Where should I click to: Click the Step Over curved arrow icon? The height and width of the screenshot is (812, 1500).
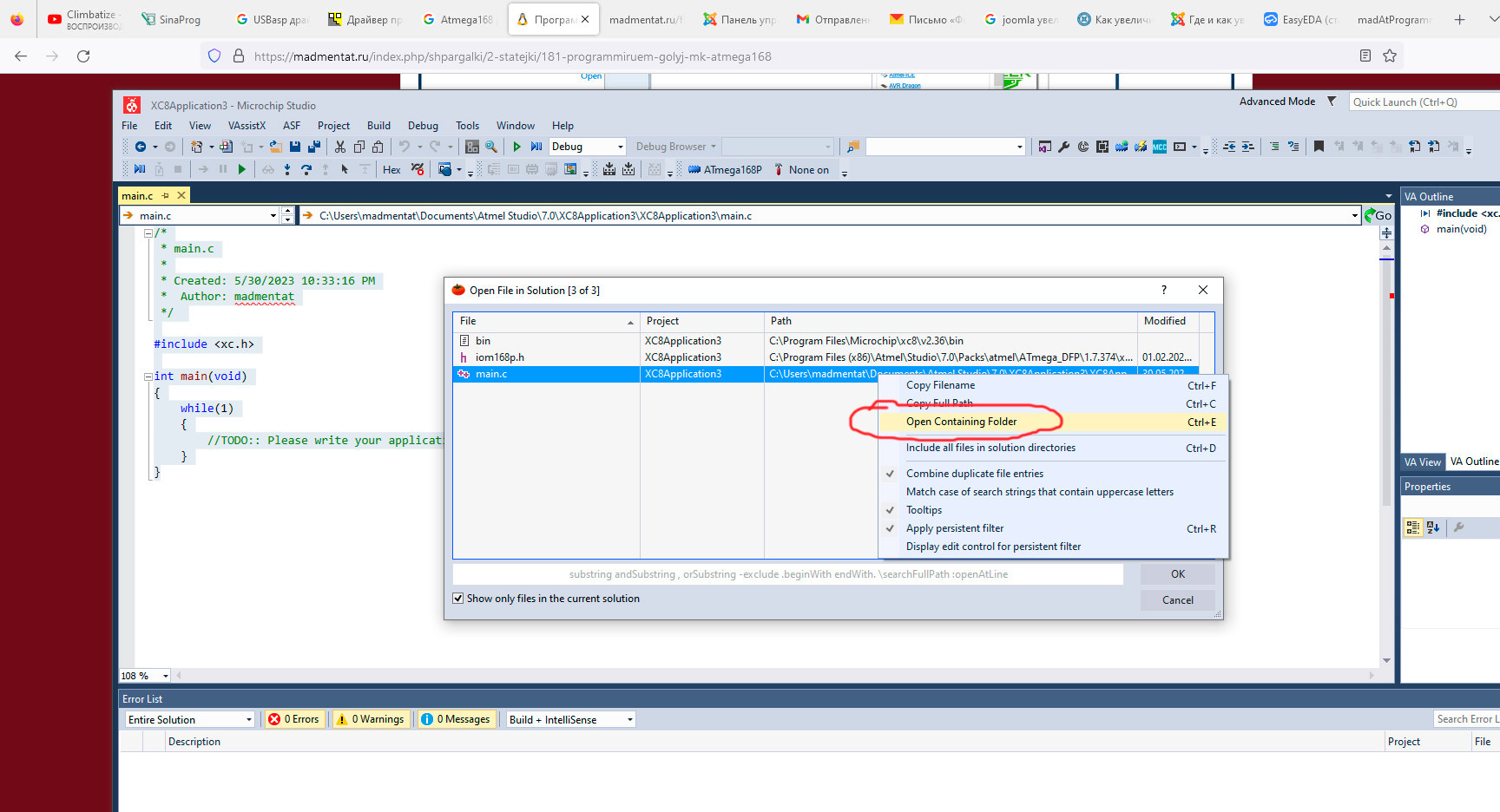306,170
